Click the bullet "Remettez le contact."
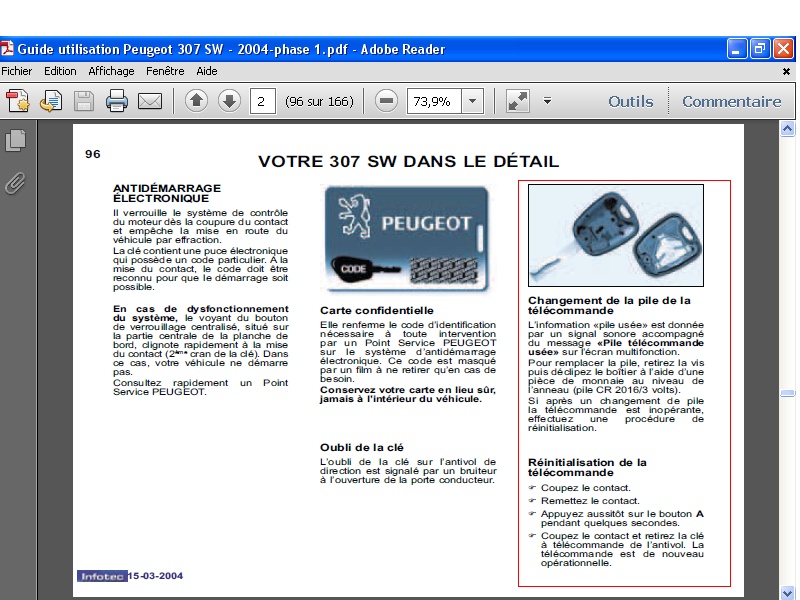The image size is (800, 600). tap(590, 501)
